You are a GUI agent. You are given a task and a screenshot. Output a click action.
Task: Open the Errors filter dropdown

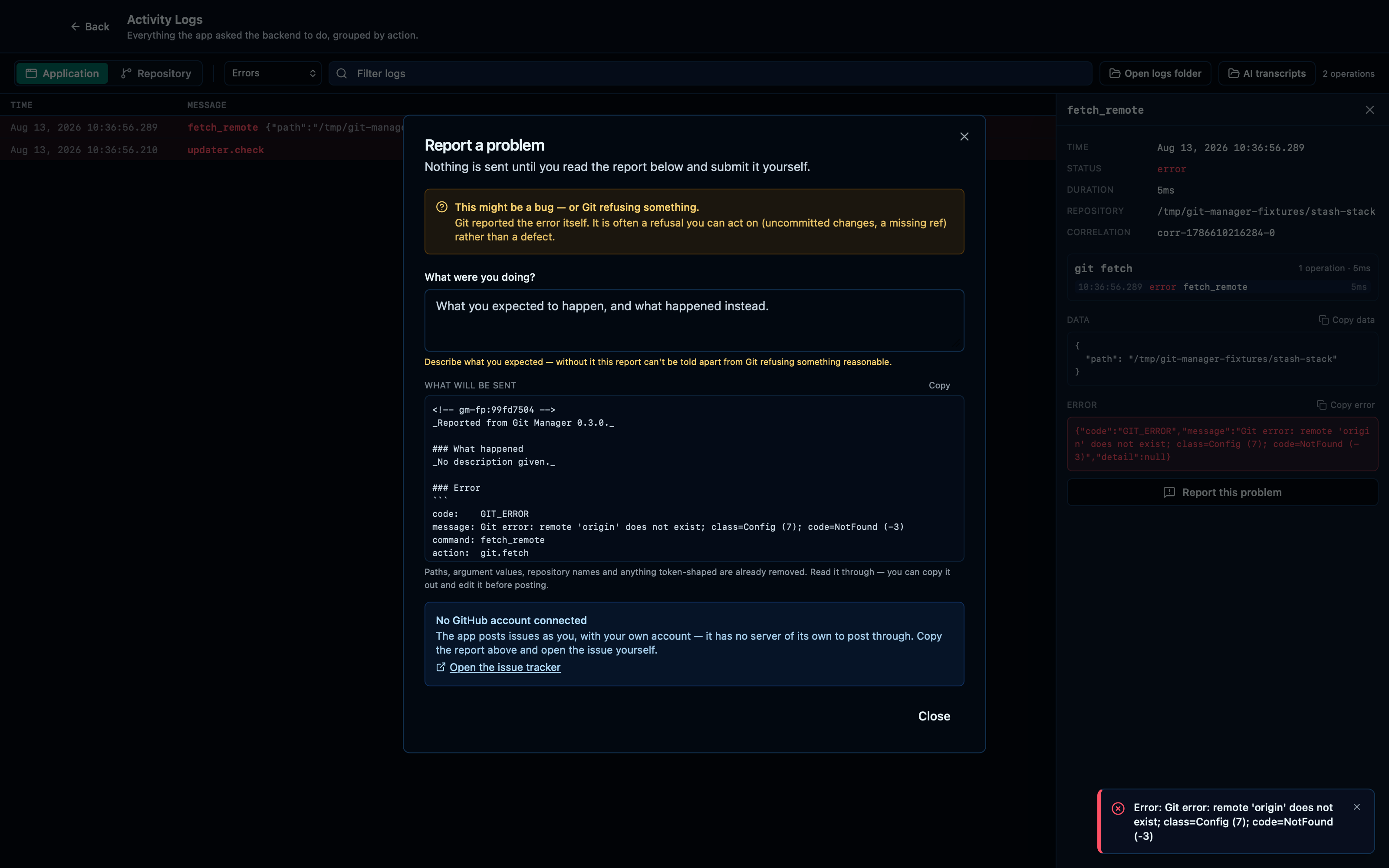[x=273, y=73]
